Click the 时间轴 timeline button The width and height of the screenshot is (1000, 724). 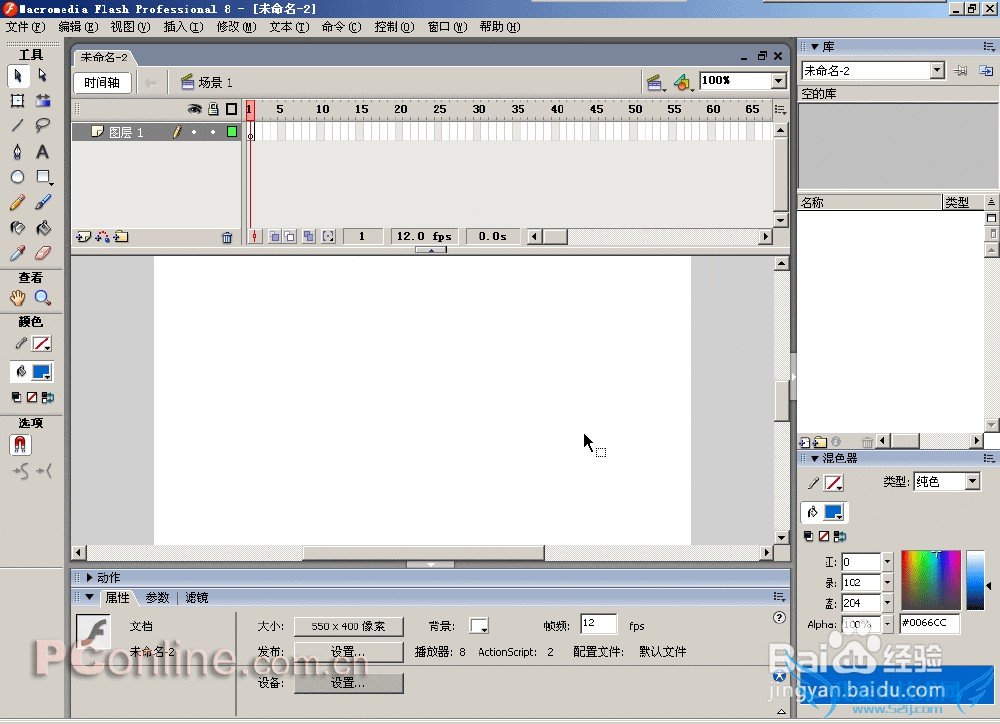(102, 83)
